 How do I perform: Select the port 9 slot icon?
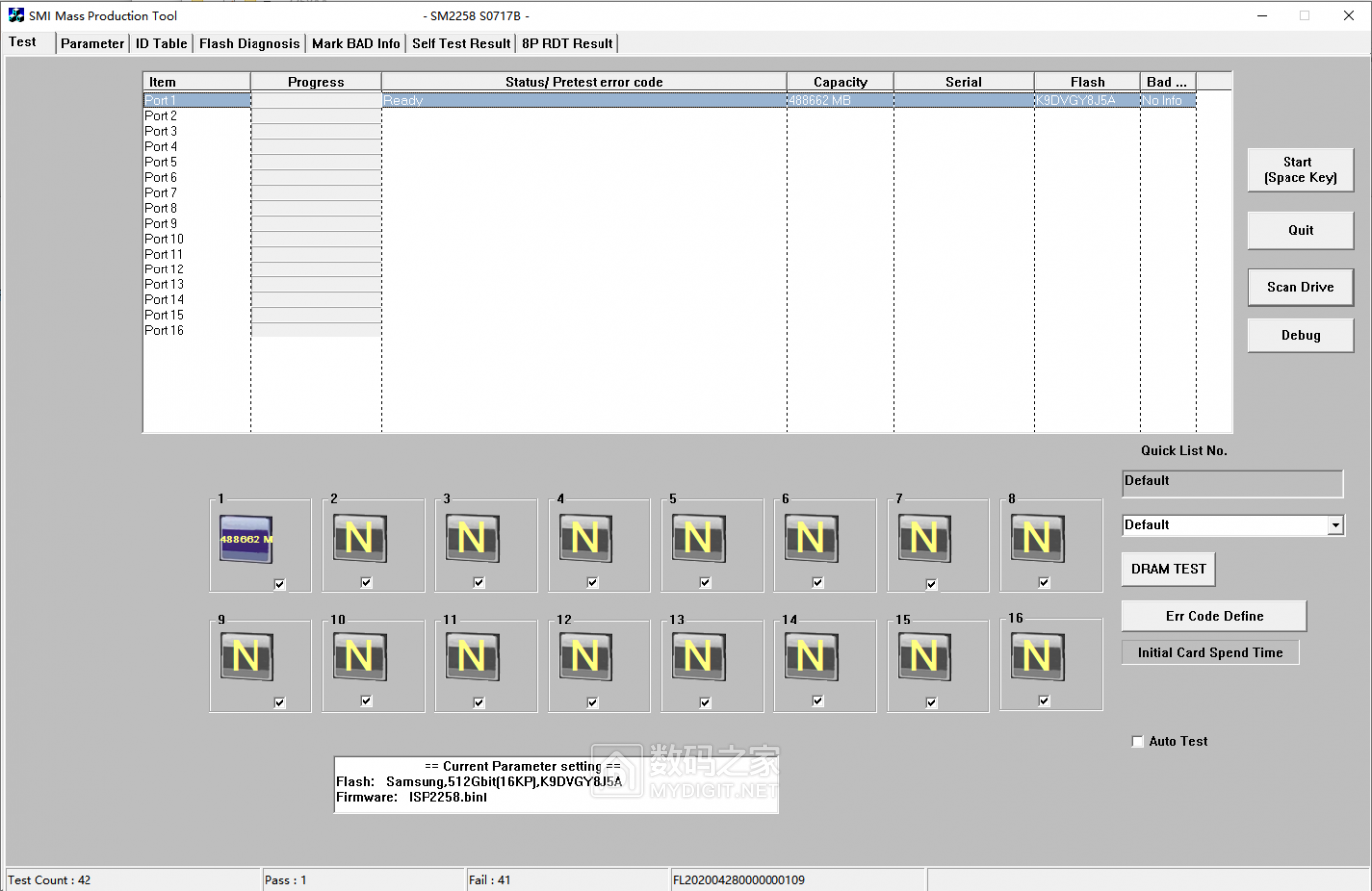[x=246, y=657]
